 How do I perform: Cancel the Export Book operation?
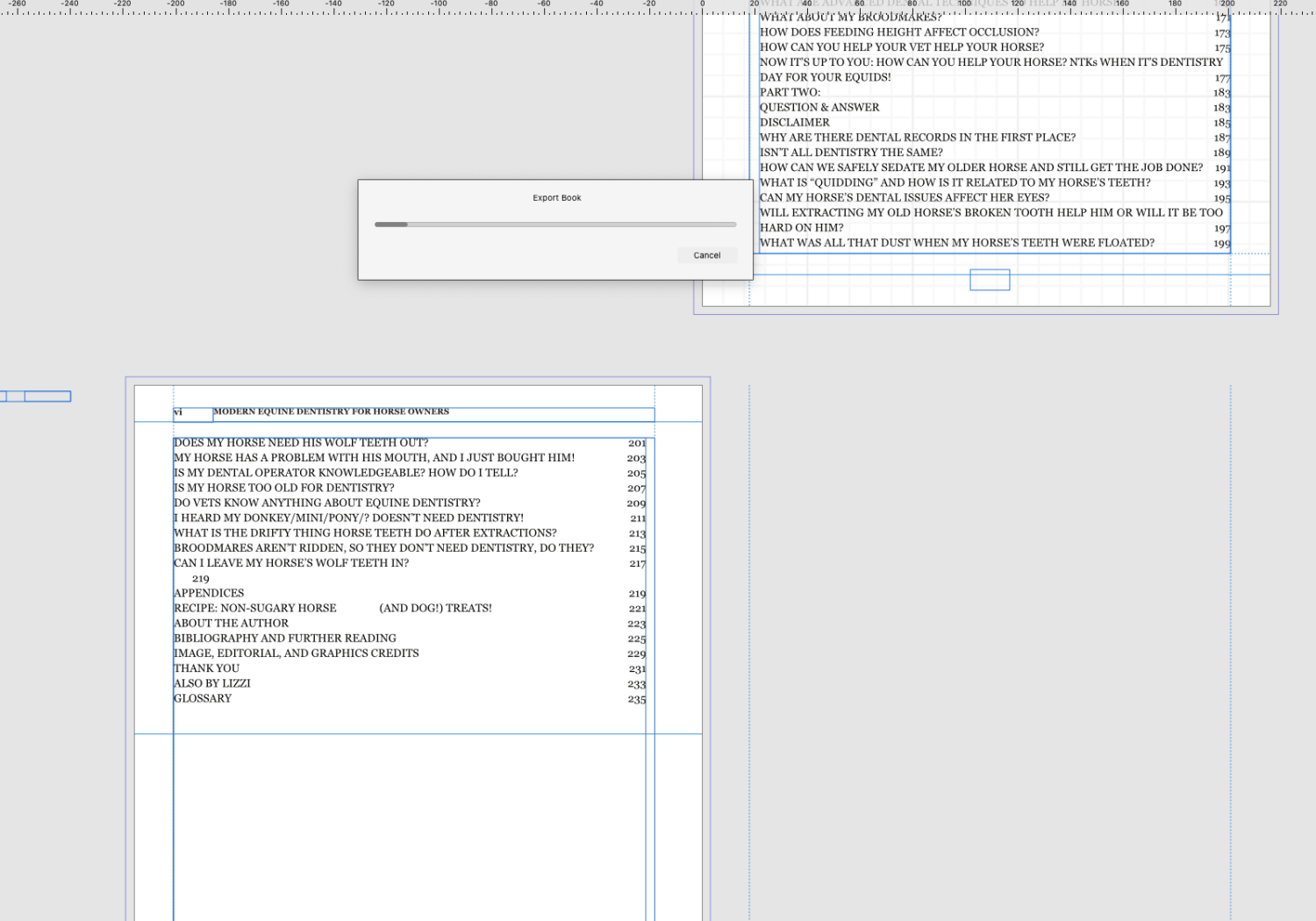(706, 254)
